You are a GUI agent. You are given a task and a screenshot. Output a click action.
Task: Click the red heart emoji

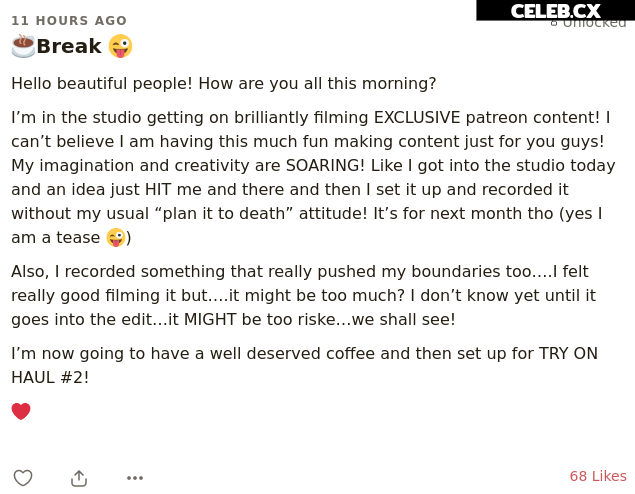21,411
